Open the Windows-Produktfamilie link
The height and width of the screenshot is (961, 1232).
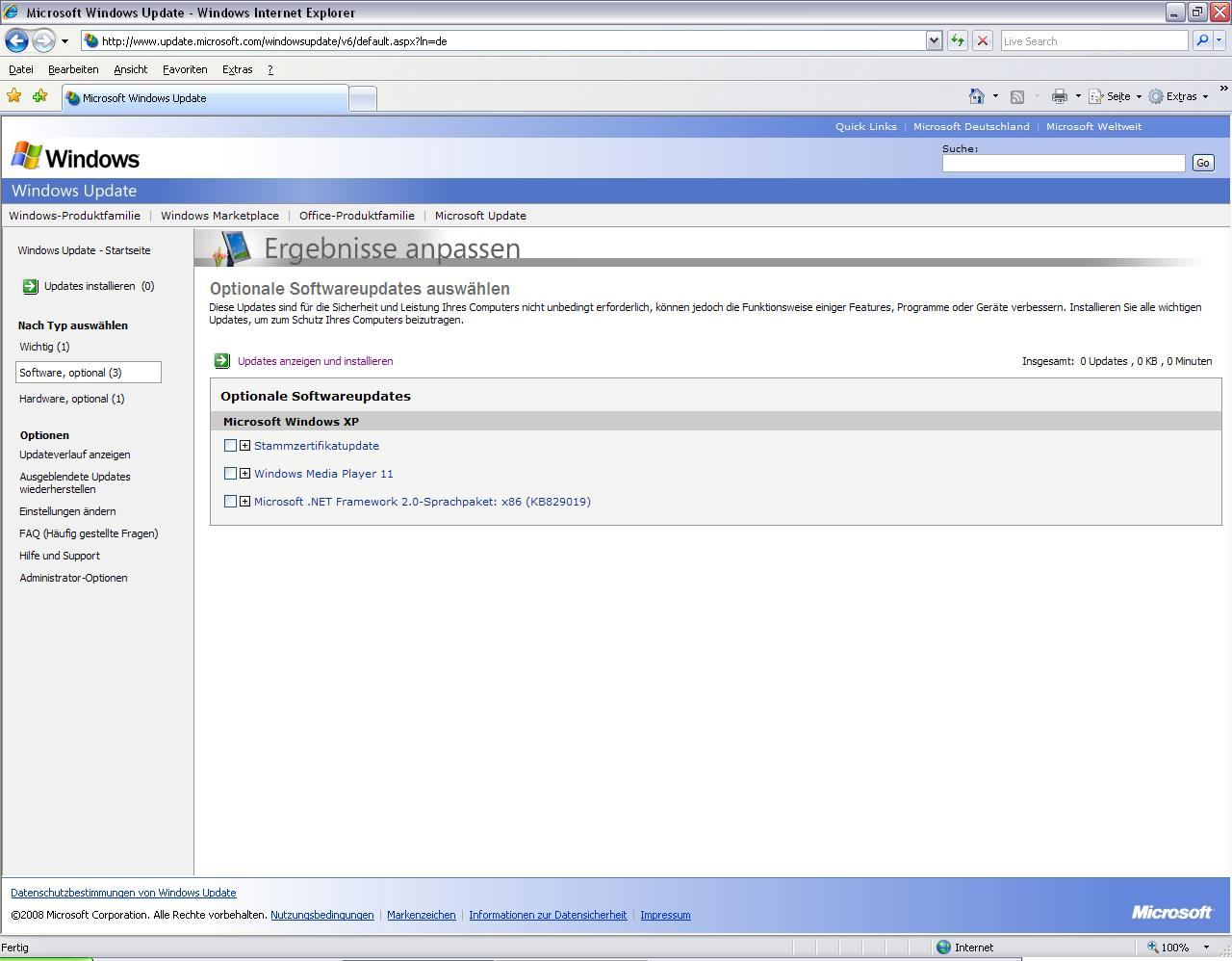click(74, 216)
